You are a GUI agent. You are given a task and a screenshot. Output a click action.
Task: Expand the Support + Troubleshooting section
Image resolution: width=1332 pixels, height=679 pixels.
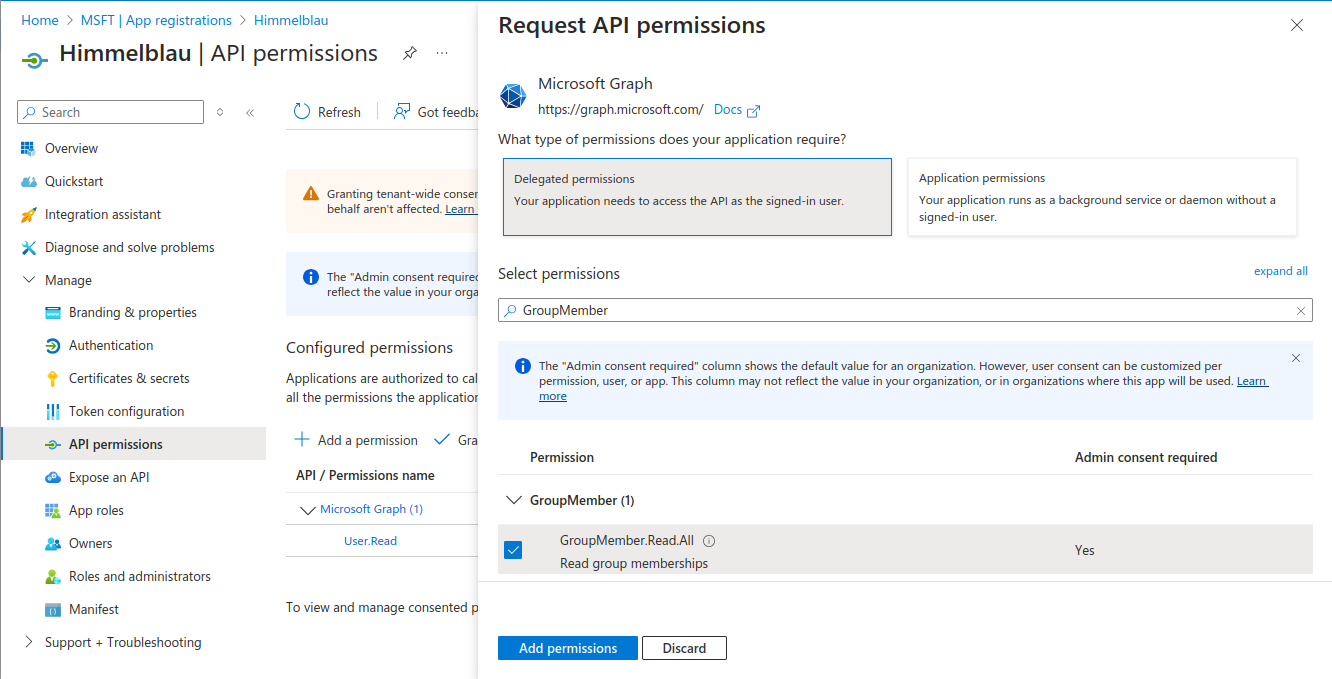tap(28, 642)
